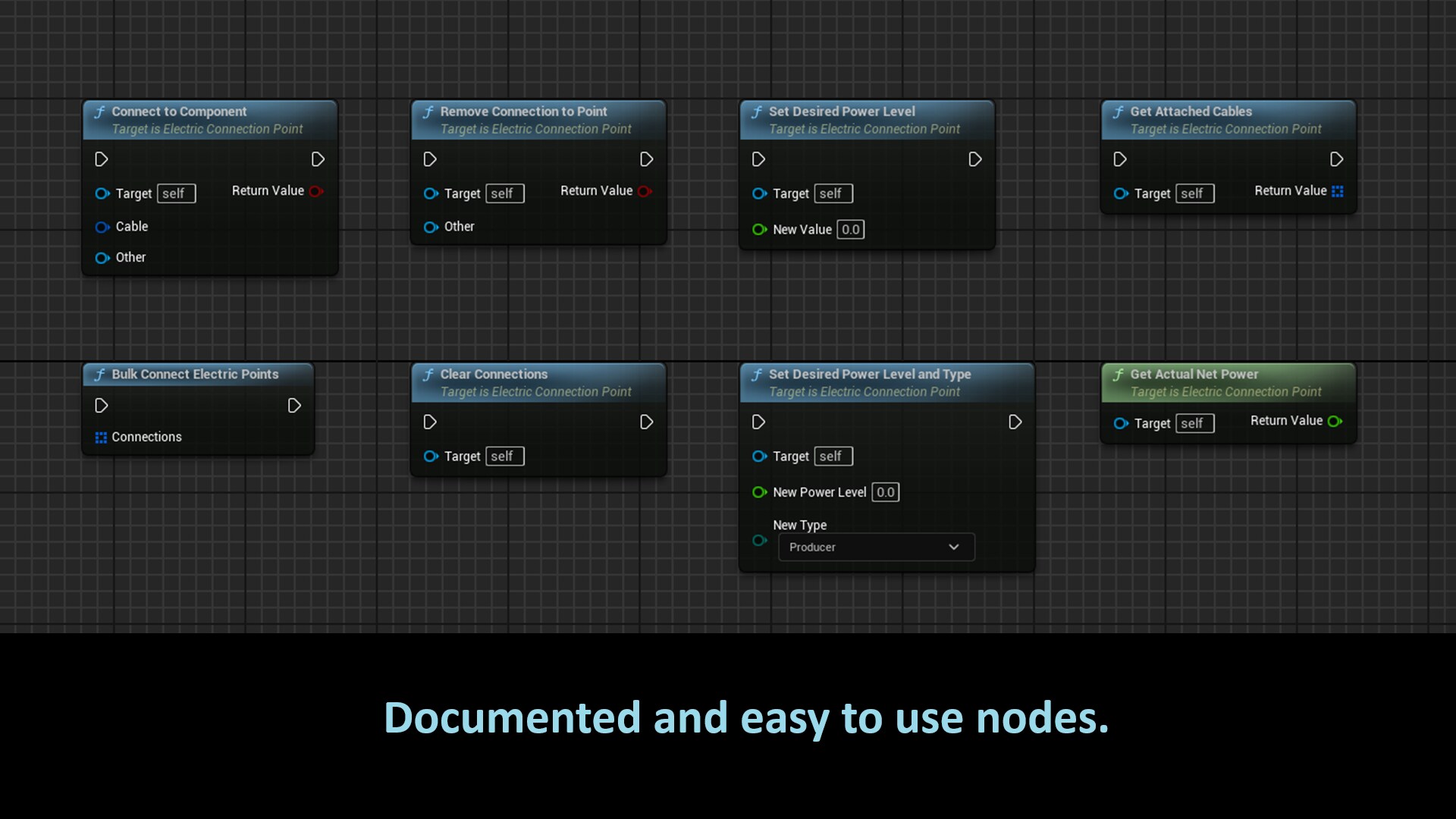Click the self Target field on Get Actual Net Power
Image resolution: width=1456 pixels, height=819 pixels.
[1194, 423]
